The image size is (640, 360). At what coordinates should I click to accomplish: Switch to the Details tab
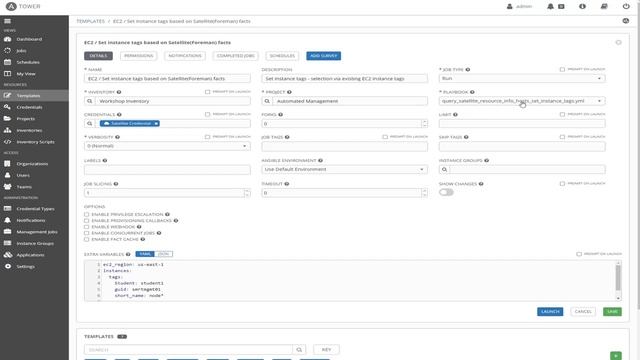(x=98, y=56)
